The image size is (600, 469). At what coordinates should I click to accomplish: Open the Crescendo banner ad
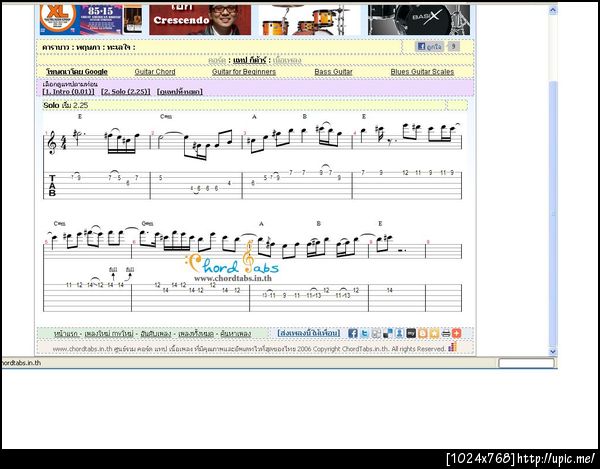tap(200, 19)
